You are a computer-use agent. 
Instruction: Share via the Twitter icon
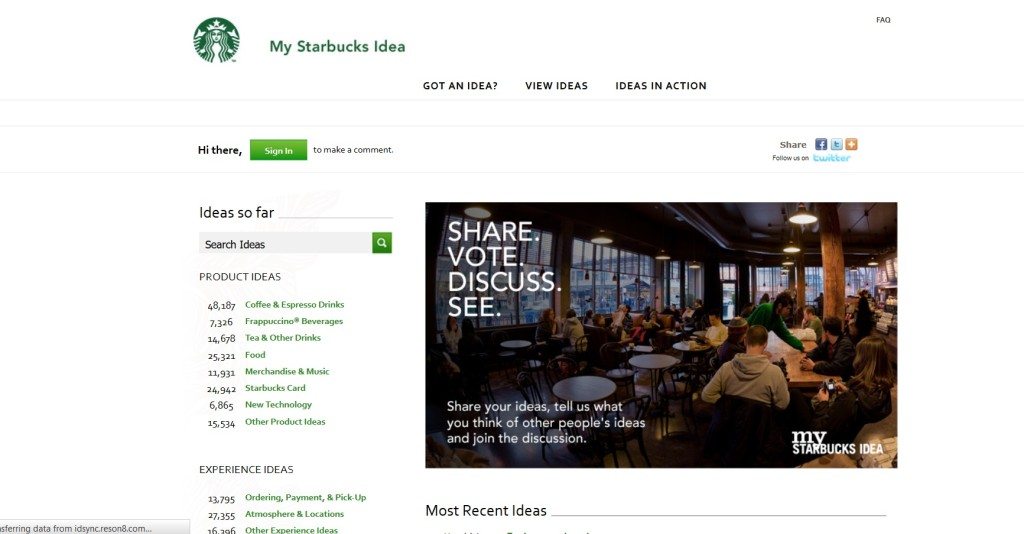click(836, 144)
